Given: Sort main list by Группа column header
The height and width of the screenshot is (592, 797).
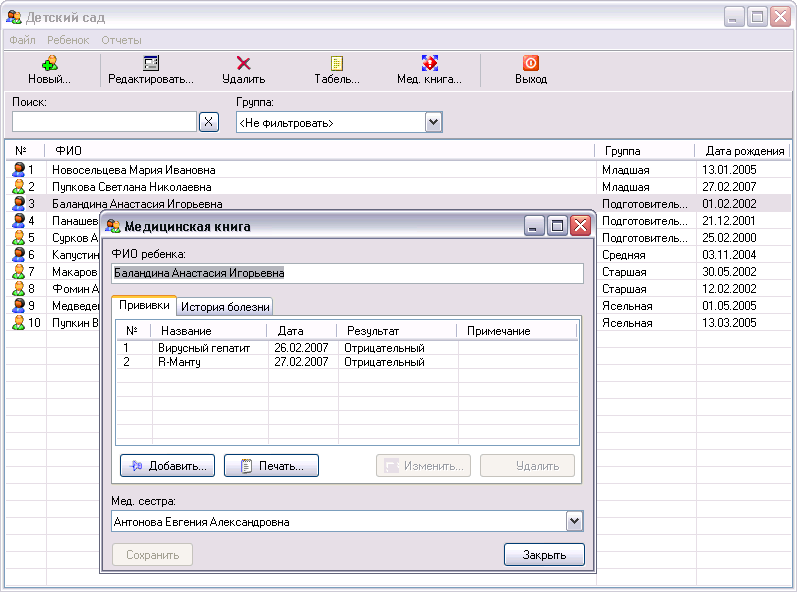Looking at the screenshot, I should pos(645,151).
